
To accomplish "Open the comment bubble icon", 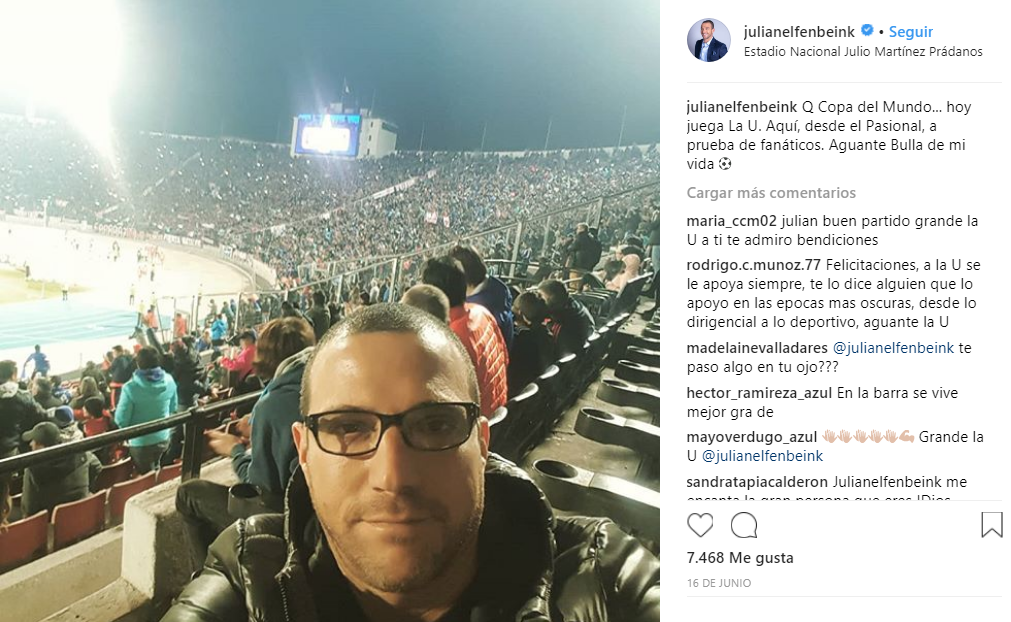I will pos(743,525).
